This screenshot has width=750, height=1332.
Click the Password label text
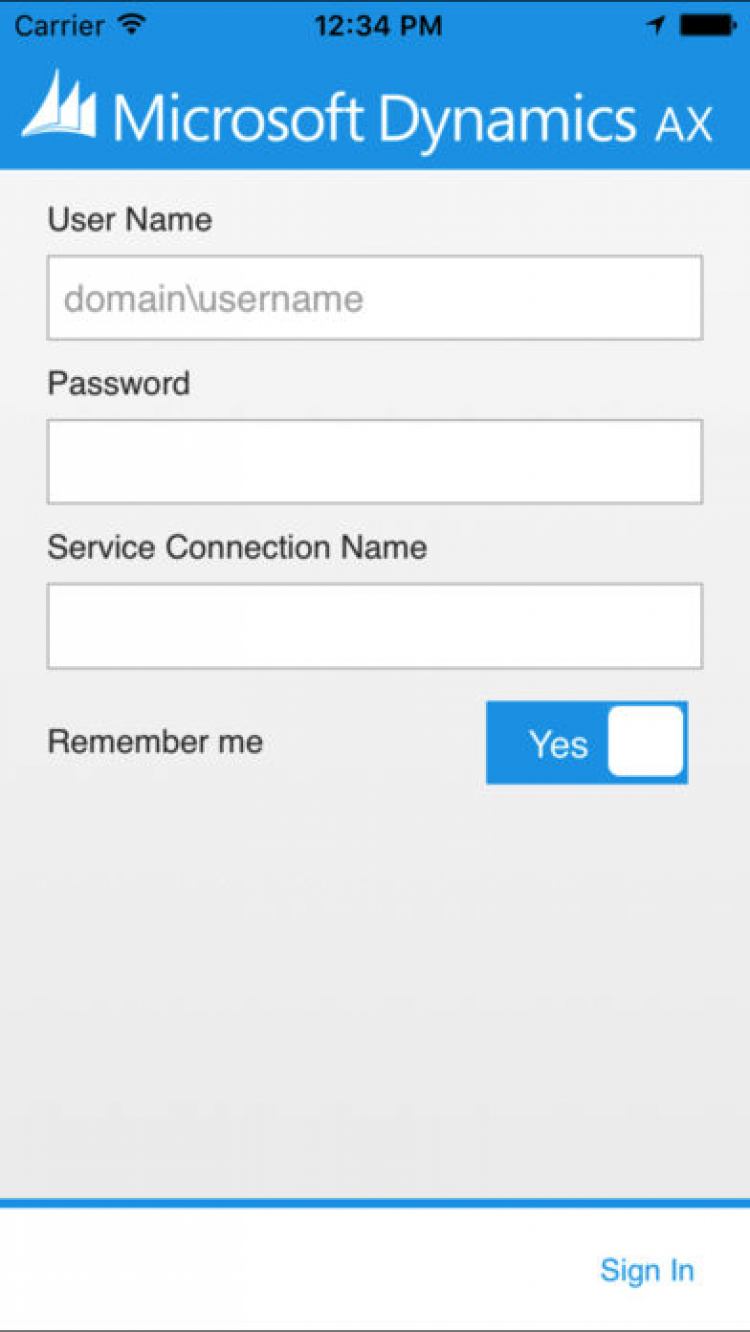click(119, 383)
